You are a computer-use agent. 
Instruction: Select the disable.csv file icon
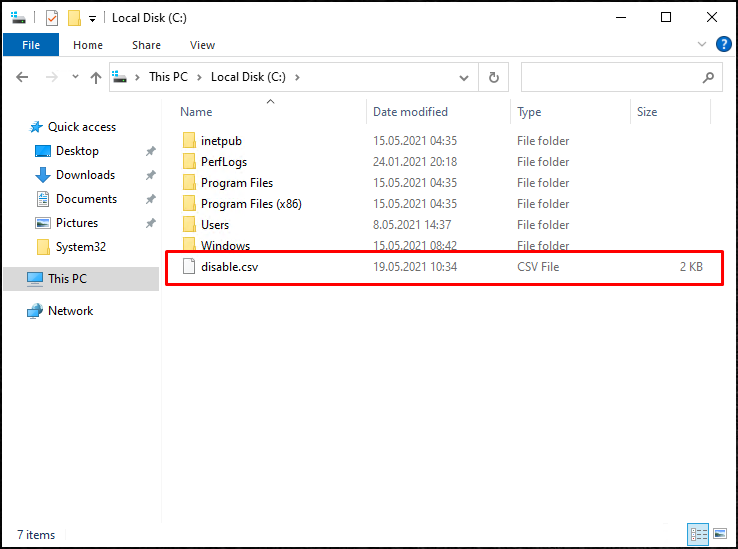[189, 266]
